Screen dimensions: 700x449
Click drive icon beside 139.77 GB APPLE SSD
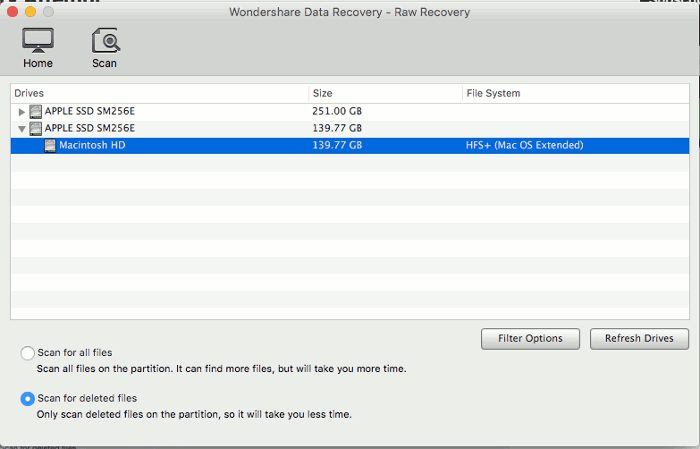tap(35, 129)
